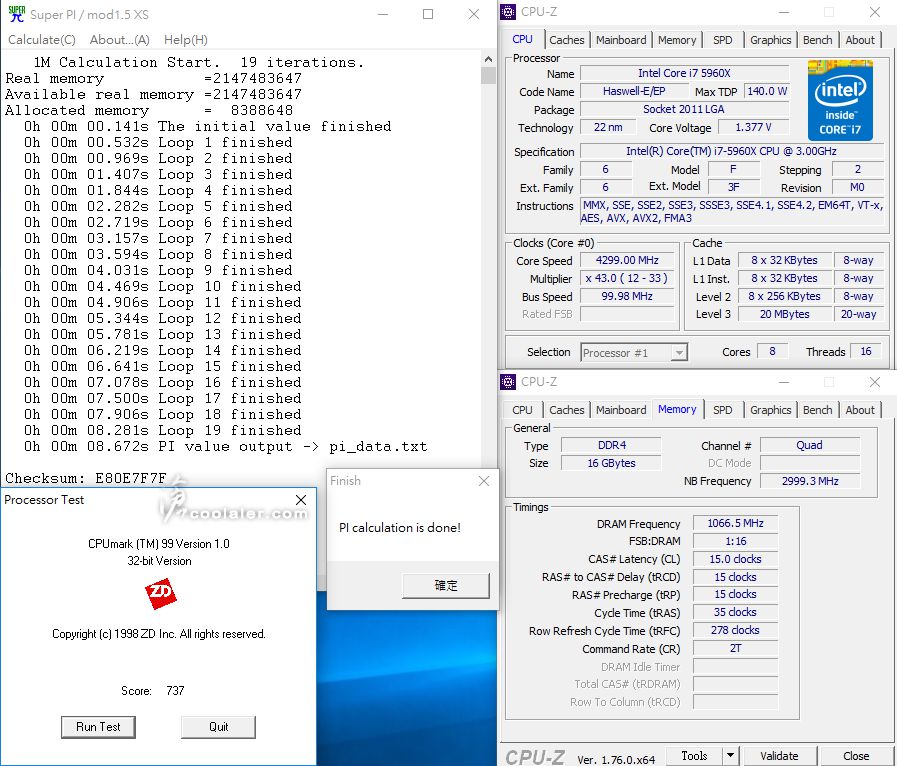Click the Close button in CPU-Z footer
The width and height of the screenshot is (897, 766).
856,756
